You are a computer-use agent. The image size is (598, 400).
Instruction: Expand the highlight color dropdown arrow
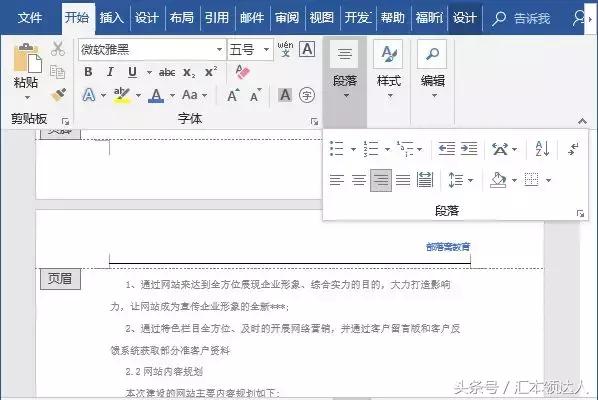point(138,95)
